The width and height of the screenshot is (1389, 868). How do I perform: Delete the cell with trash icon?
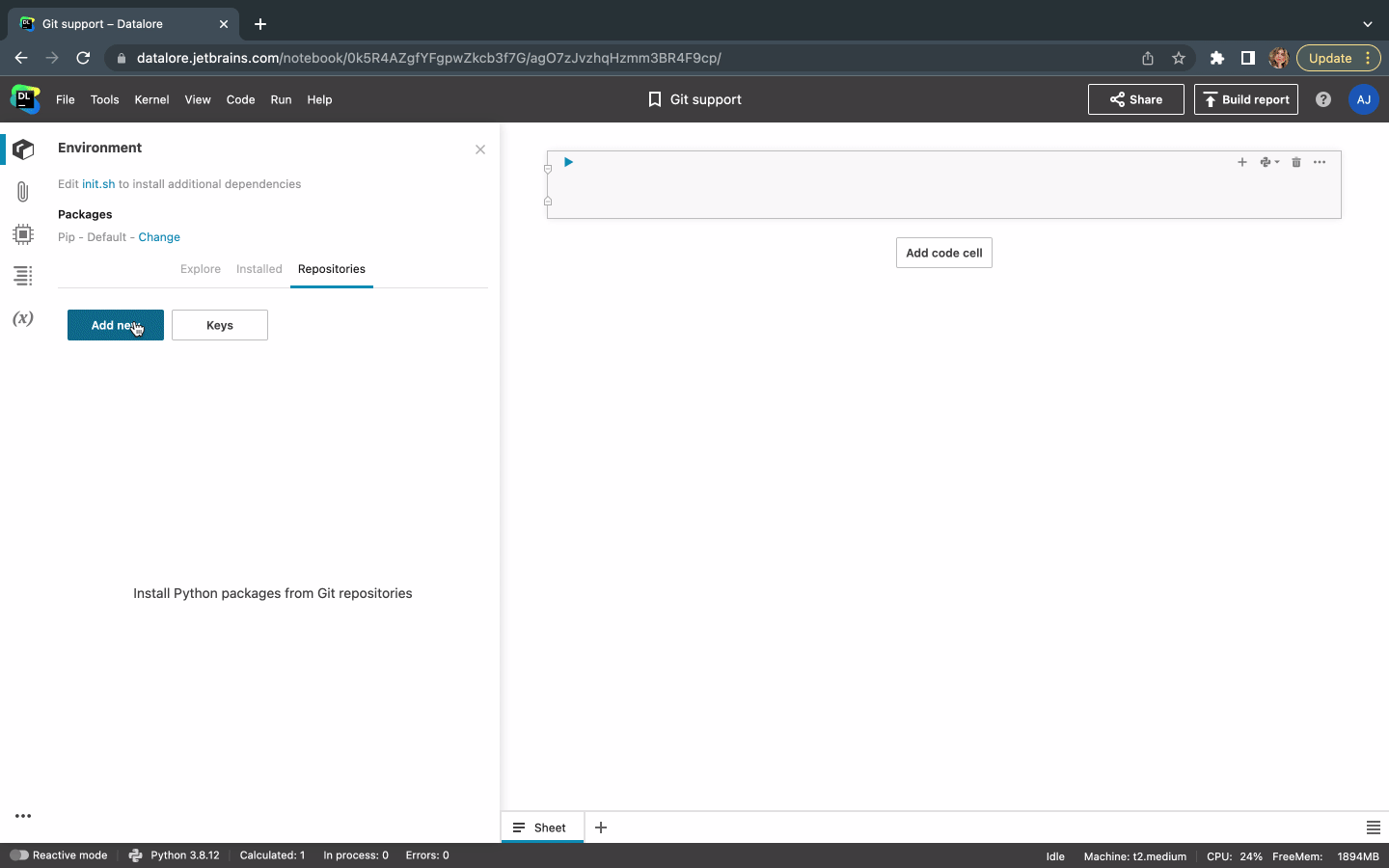[x=1296, y=162]
